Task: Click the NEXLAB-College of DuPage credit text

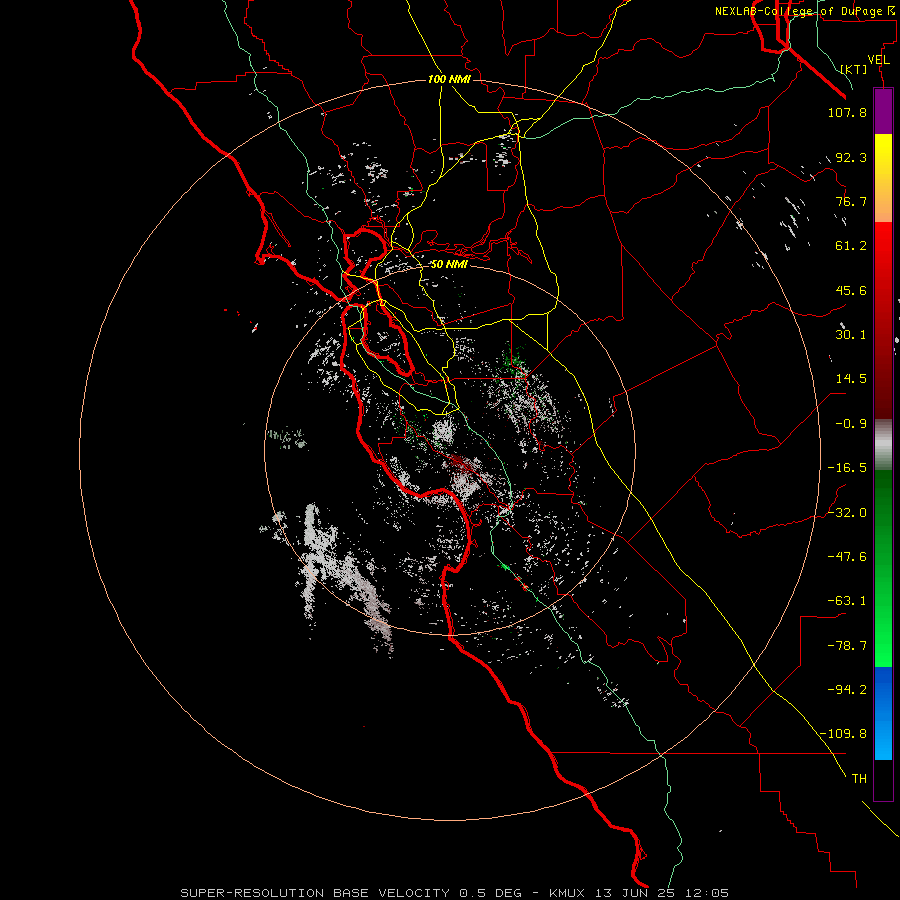Action: (x=803, y=11)
